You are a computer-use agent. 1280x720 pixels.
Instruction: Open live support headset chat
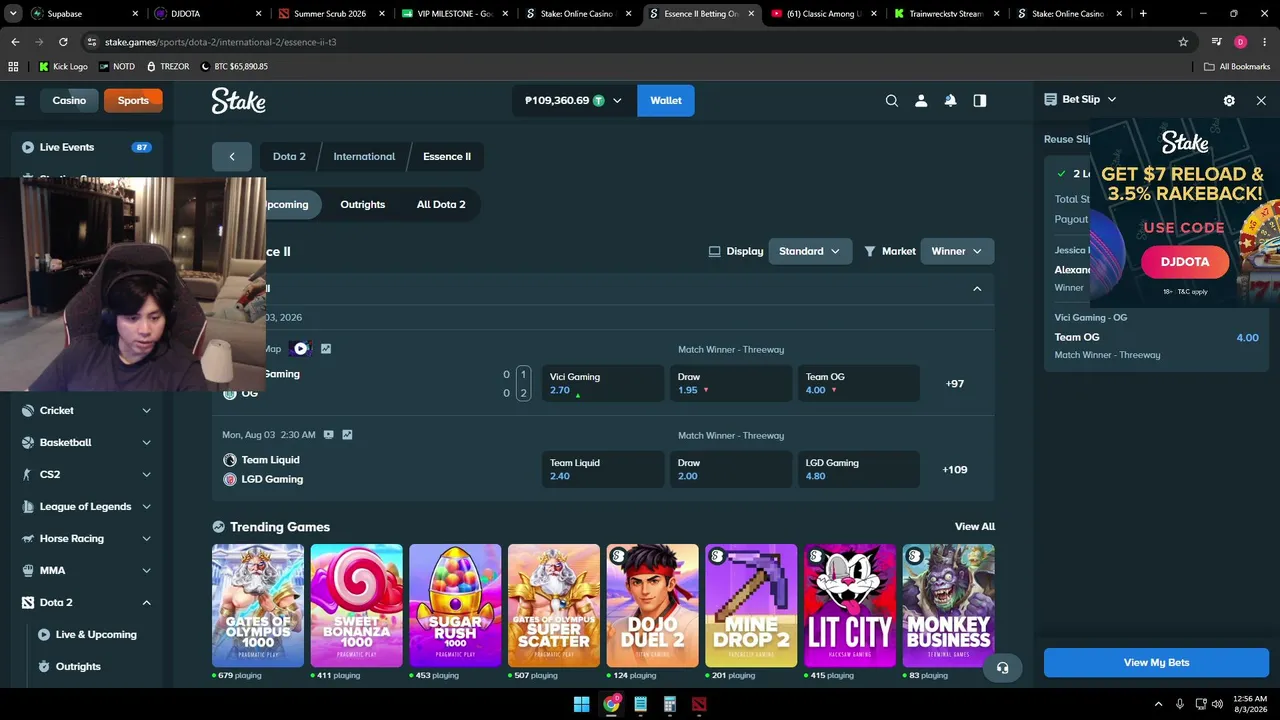(x=1003, y=667)
